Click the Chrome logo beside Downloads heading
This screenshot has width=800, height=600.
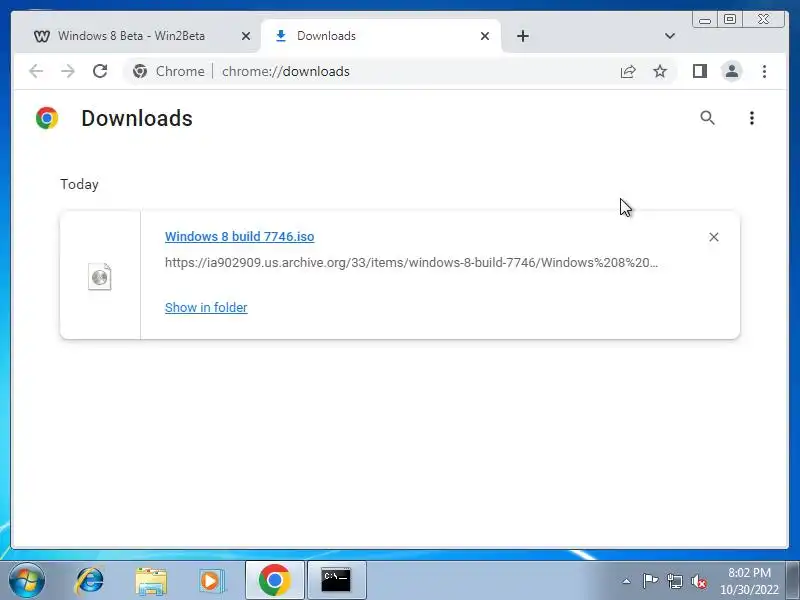point(47,118)
